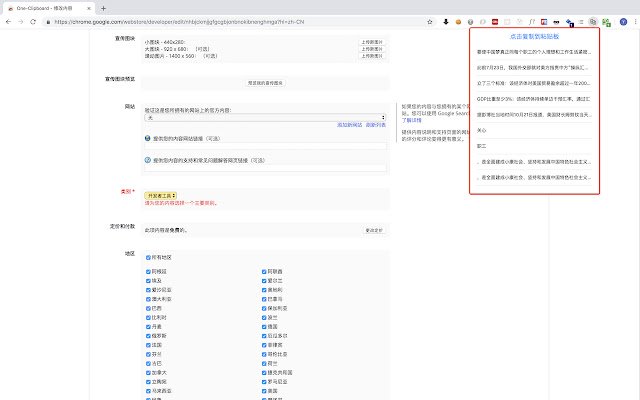This screenshot has height=400, width=640.
Task: Click the support and FAQ link input field
Action: click(265, 168)
